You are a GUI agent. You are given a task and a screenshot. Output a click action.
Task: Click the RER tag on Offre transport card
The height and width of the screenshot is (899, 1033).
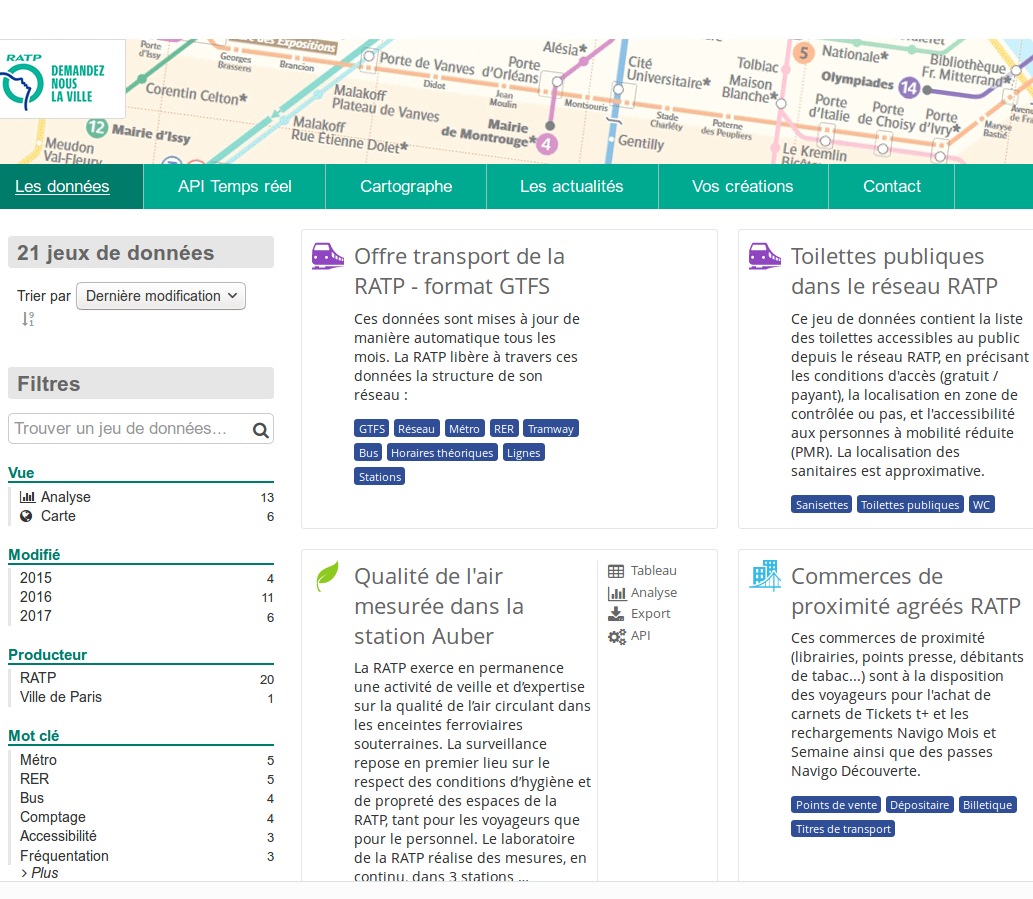(x=504, y=429)
